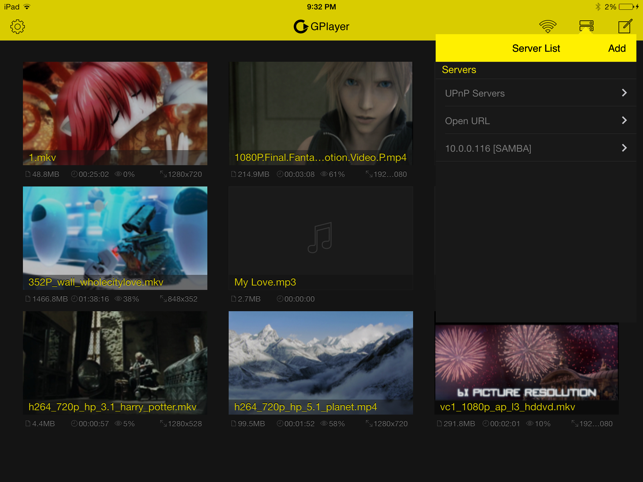Screen dimensions: 643x482
Task: Click the 00:25:02 duration value
Action: [x=93, y=174]
